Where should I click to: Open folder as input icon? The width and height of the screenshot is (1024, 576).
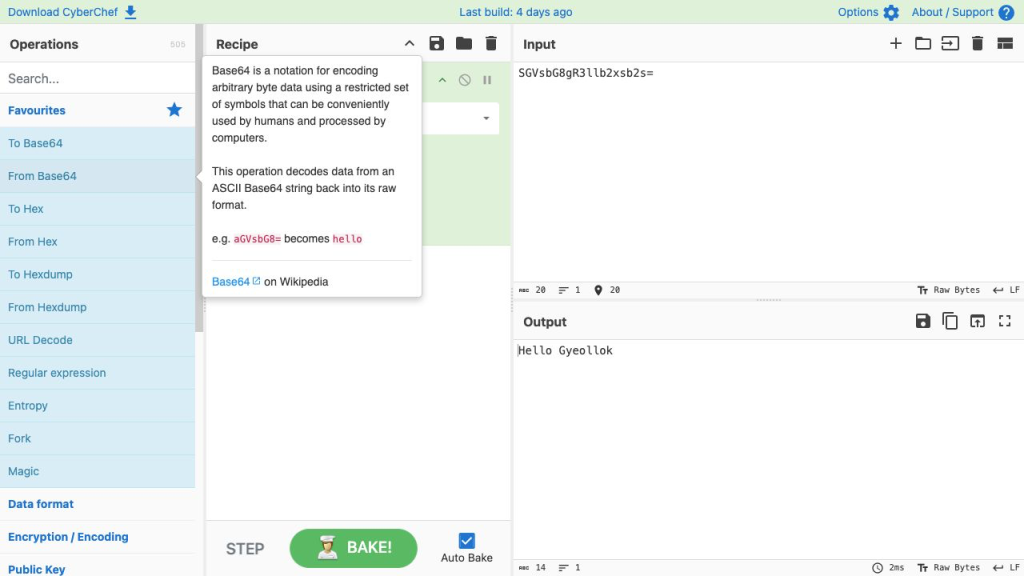(x=923, y=44)
